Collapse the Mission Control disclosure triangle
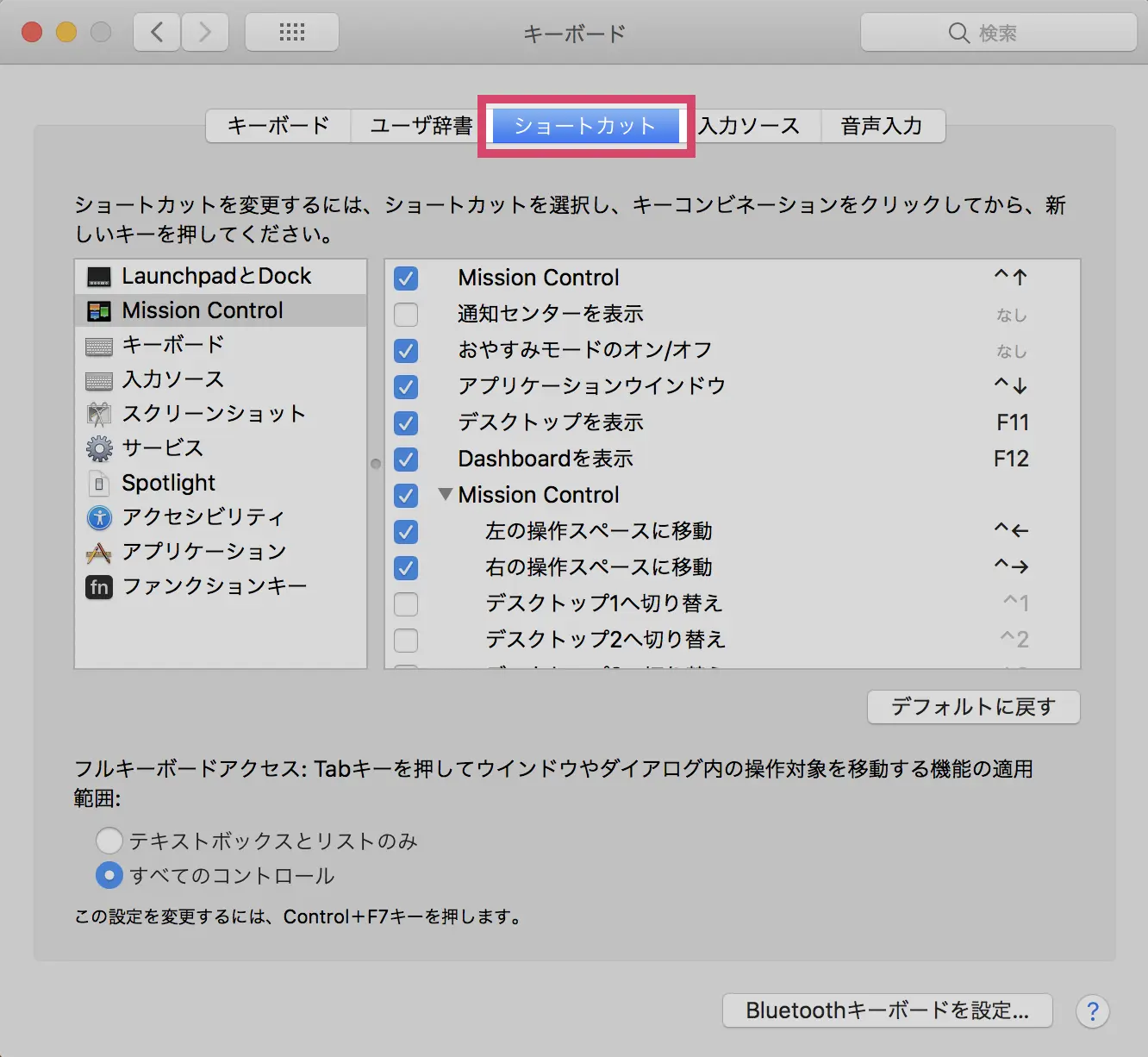The width and height of the screenshot is (1148, 1057). pos(445,495)
